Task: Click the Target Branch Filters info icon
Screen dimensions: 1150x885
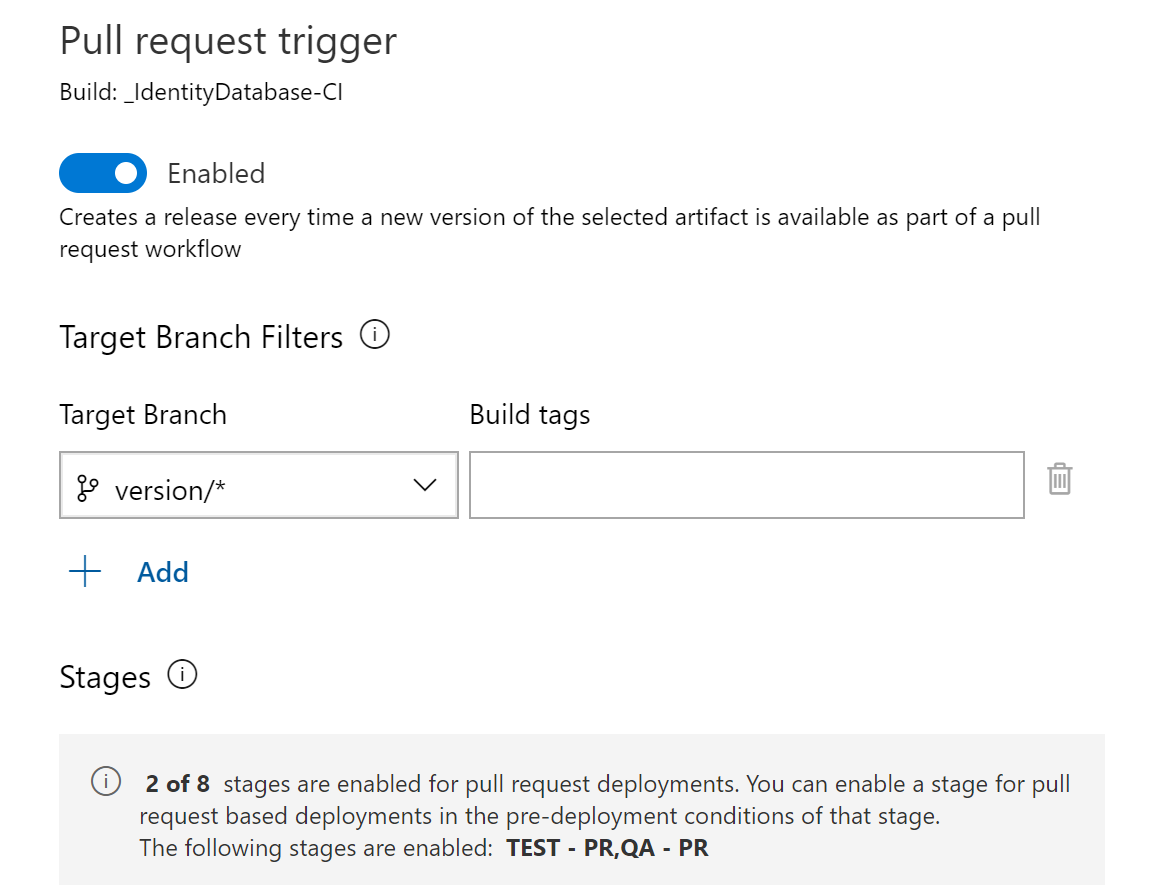Action: click(x=375, y=335)
